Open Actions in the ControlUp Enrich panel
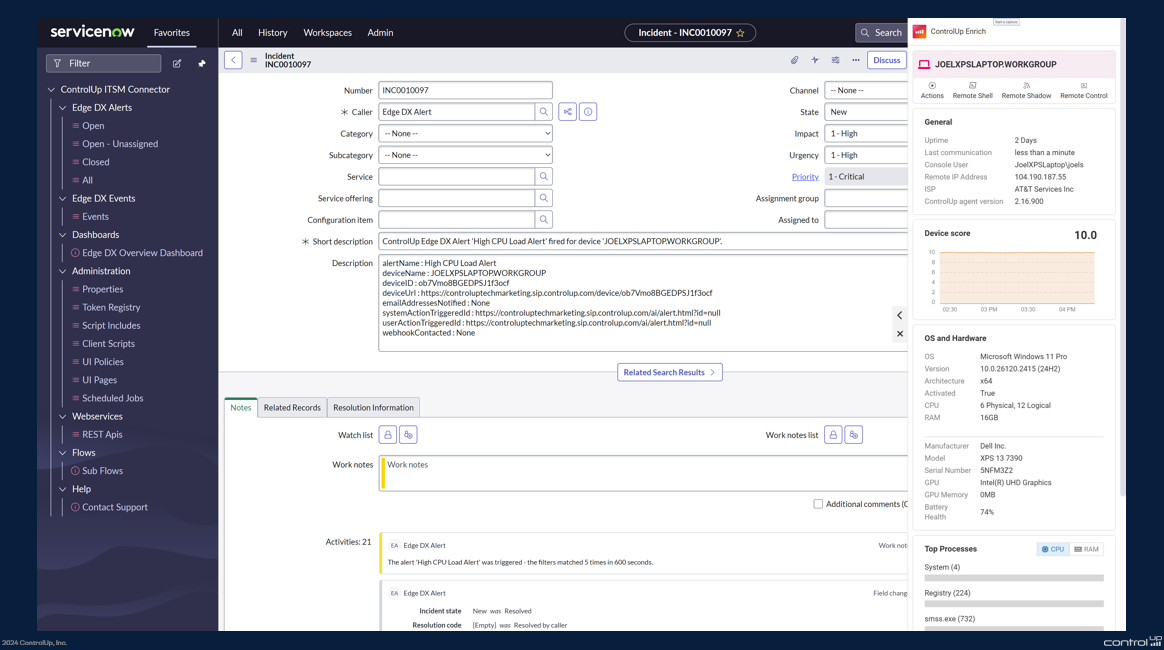The width and height of the screenshot is (1164, 650). [932, 90]
